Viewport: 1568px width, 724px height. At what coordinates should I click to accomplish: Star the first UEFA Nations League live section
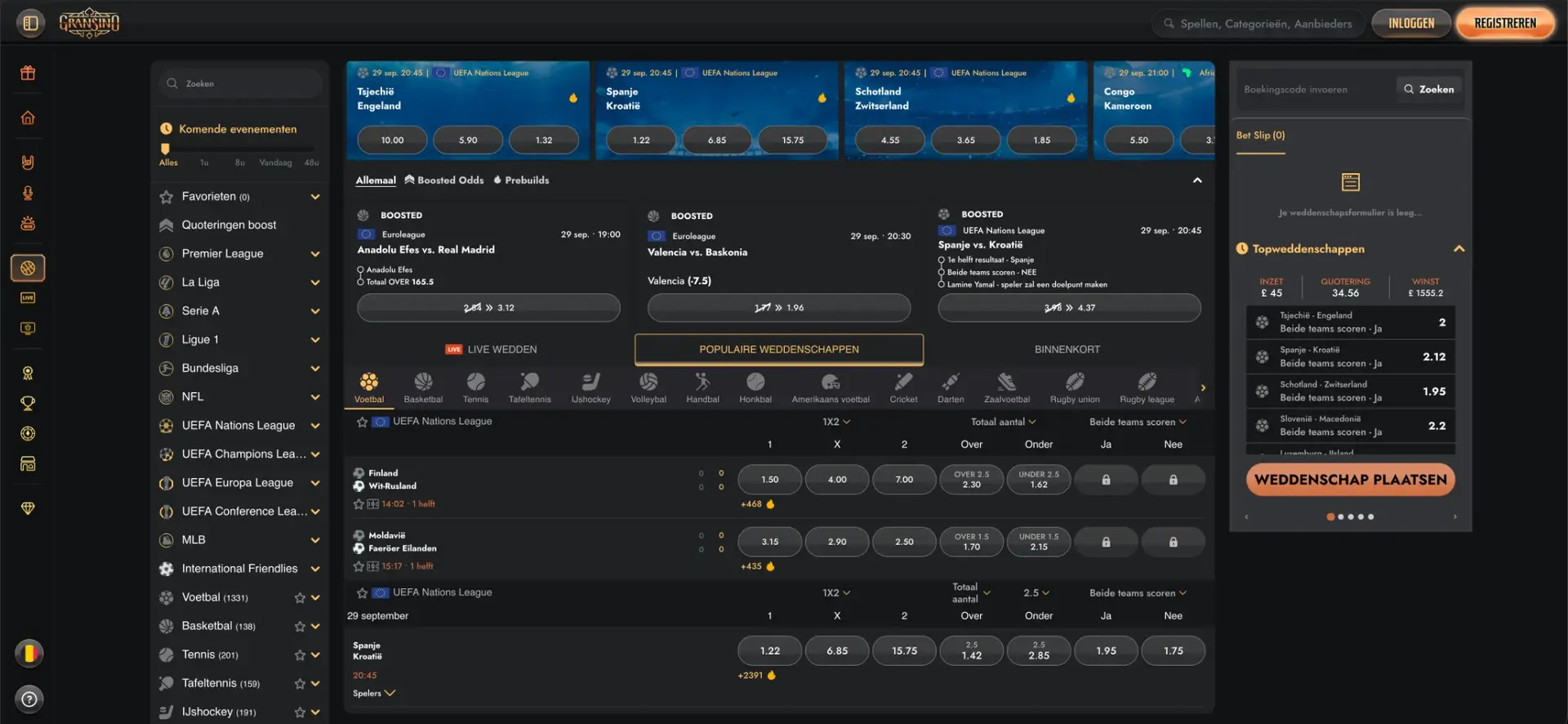[362, 422]
